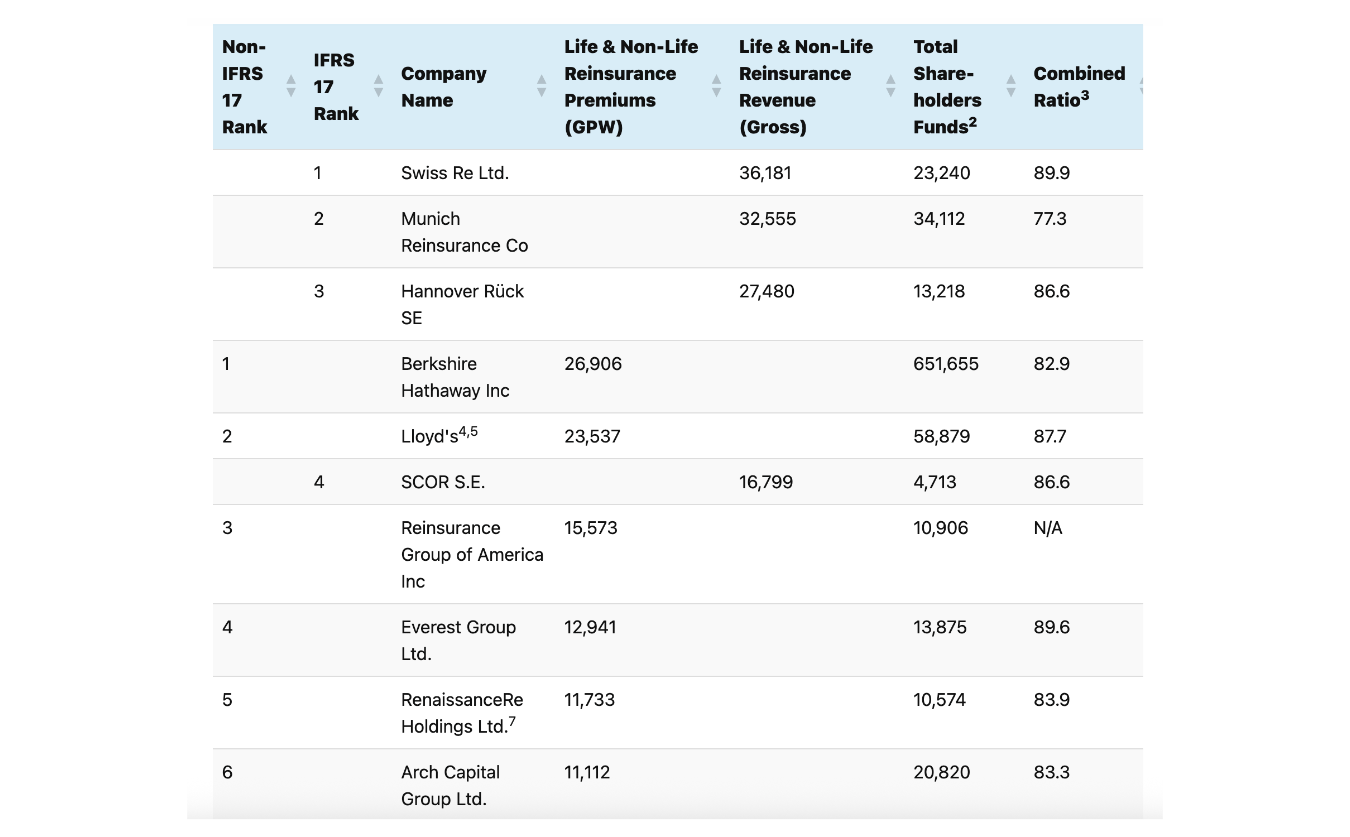The image size is (1350, 837).
Task: Click Munich Re revenue value 32,555
Action: point(768,219)
